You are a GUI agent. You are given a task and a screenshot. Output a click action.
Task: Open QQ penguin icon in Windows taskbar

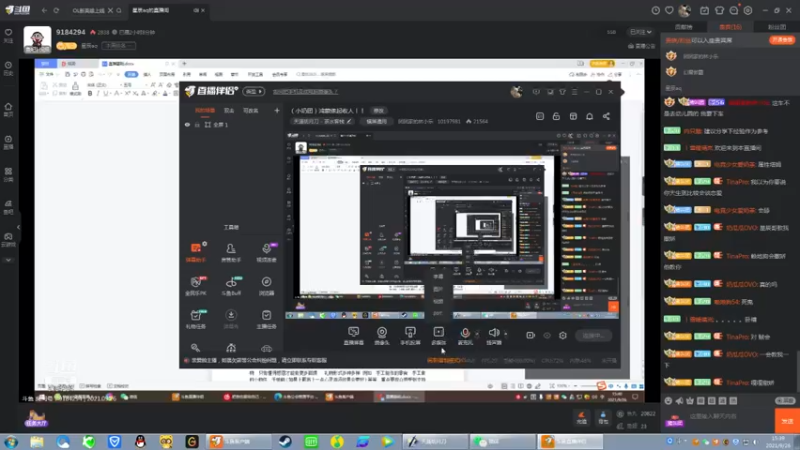click(x=140, y=441)
